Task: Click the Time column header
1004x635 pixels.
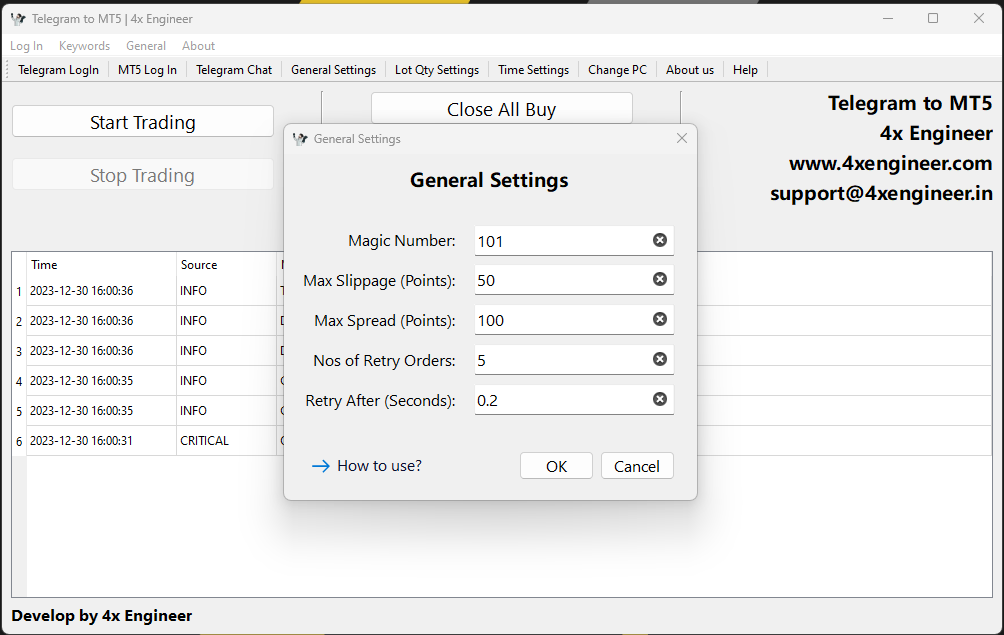Action: (x=101, y=265)
